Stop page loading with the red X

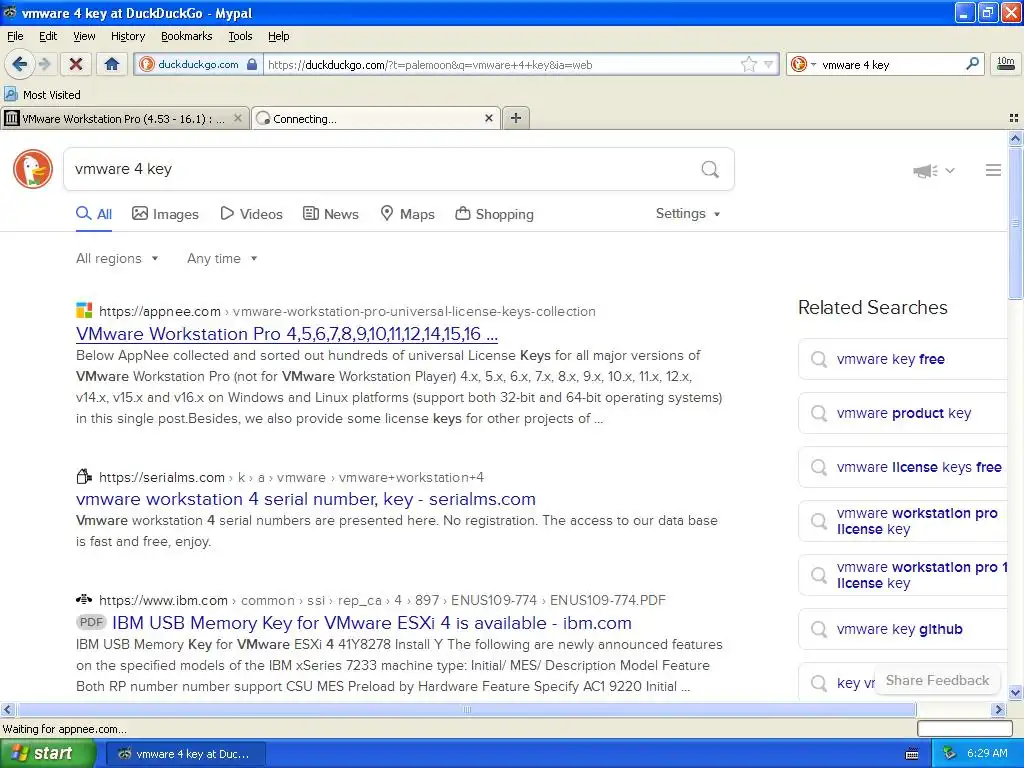point(76,64)
